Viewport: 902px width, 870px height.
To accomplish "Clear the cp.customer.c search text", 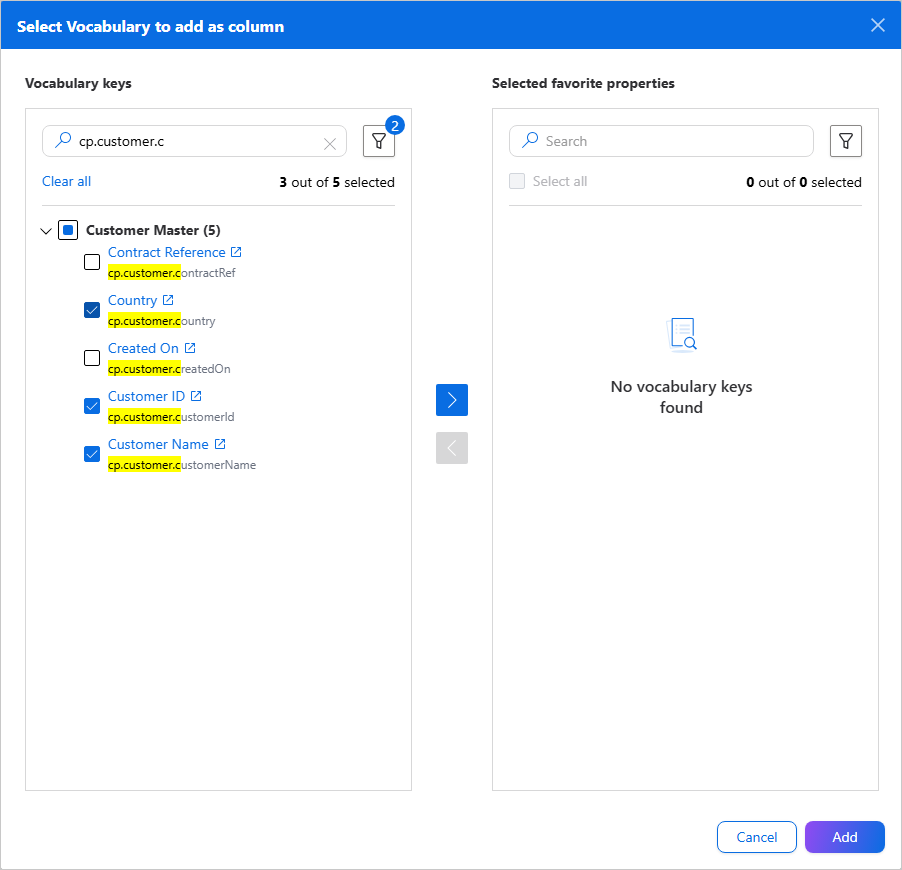I will [x=330, y=144].
